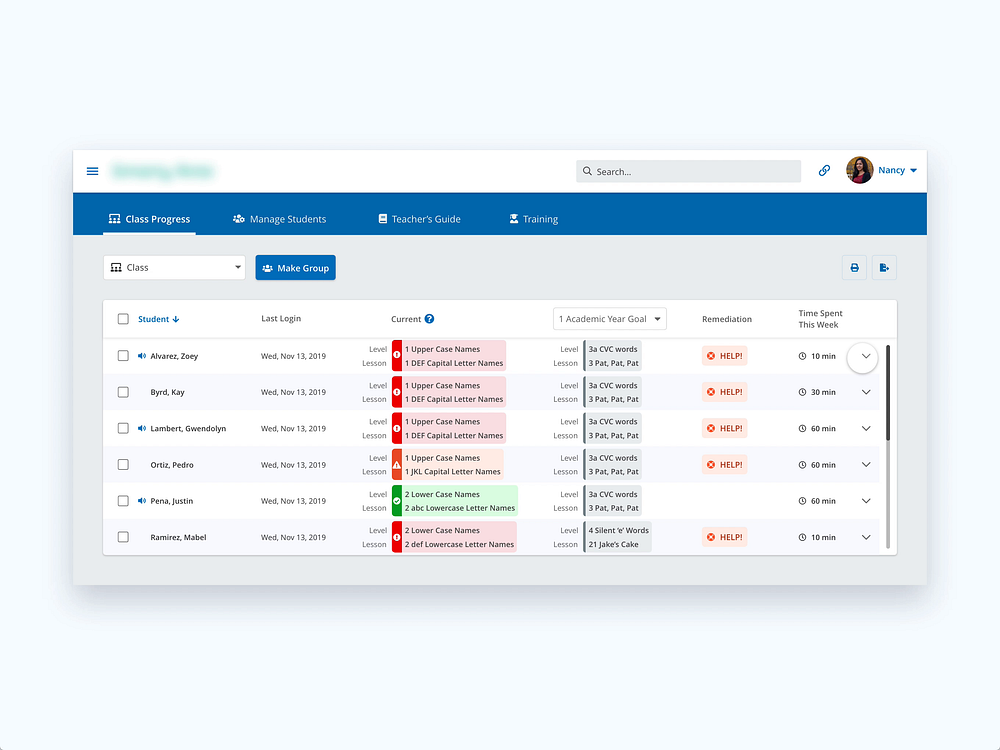Click the Search input field
The width and height of the screenshot is (1000, 750).
tap(689, 171)
